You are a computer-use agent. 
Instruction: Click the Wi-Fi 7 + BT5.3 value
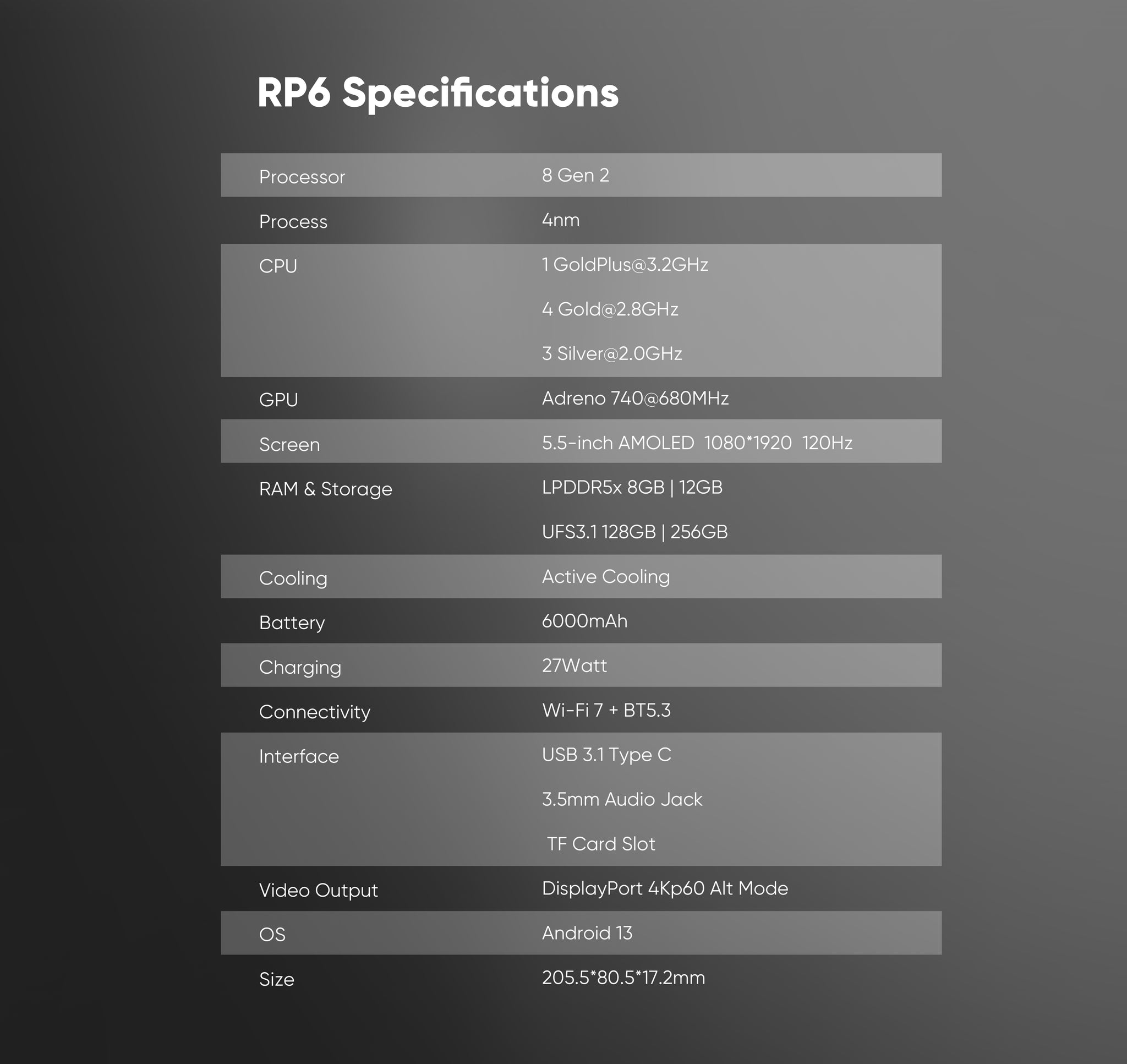[605, 710]
